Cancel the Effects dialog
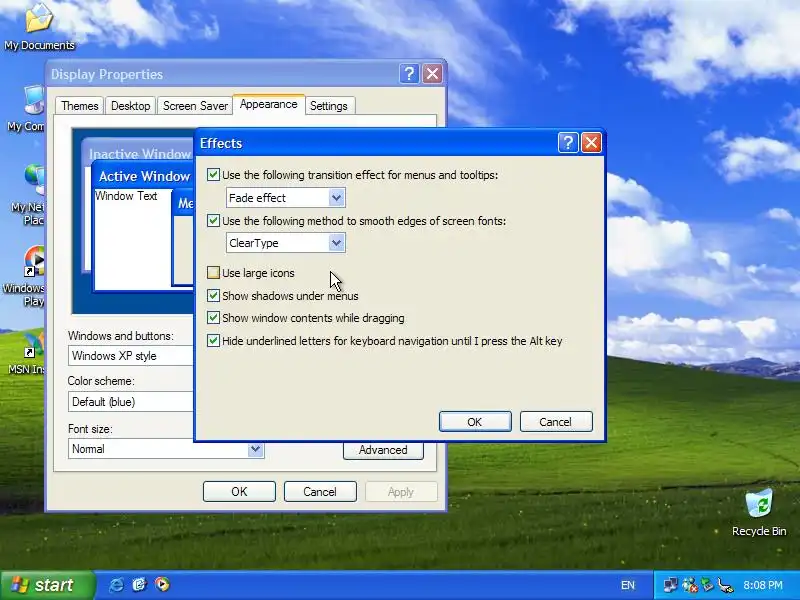The height and width of the screenshot is (600, 800). coord(556,422)
